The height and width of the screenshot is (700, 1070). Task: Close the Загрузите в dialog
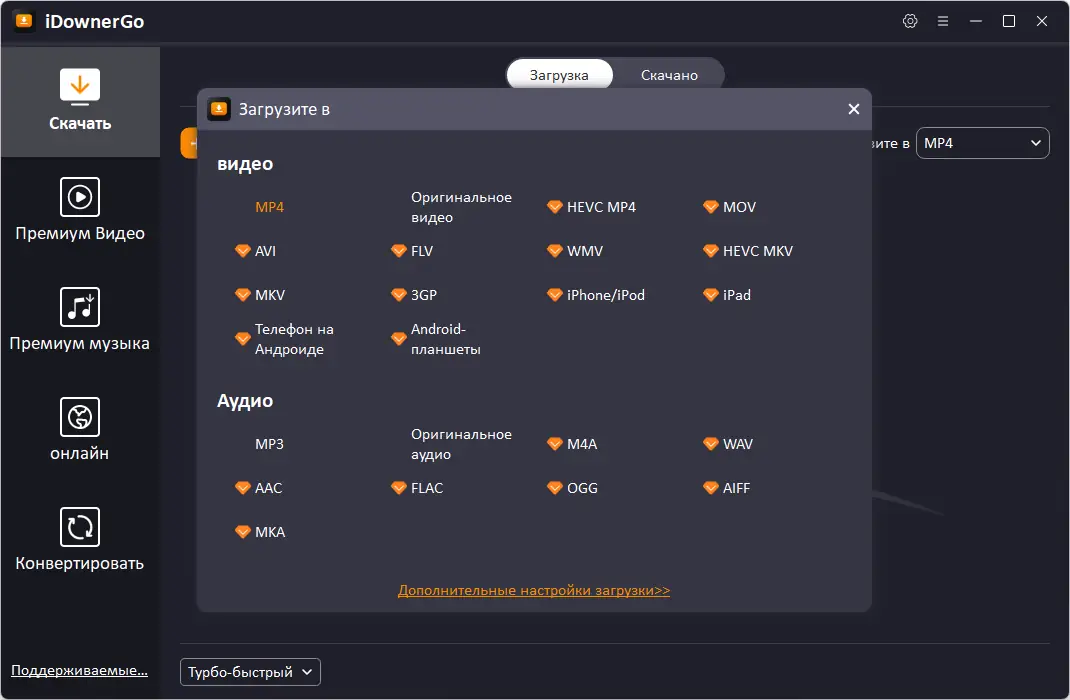(x=853, y=109)
